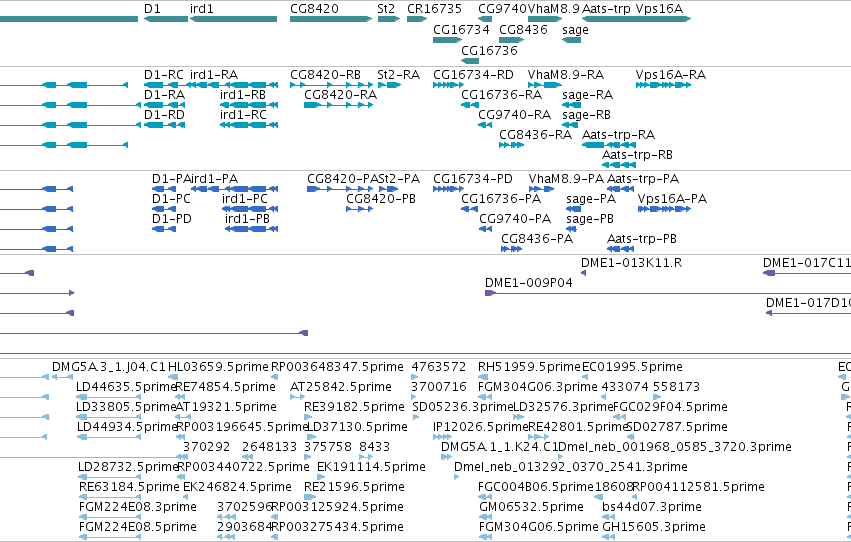The width and height of the screenshot is (851, 542).
Task: Click the GH15605.3prime EST label
Action: click(x=654, y=527)
